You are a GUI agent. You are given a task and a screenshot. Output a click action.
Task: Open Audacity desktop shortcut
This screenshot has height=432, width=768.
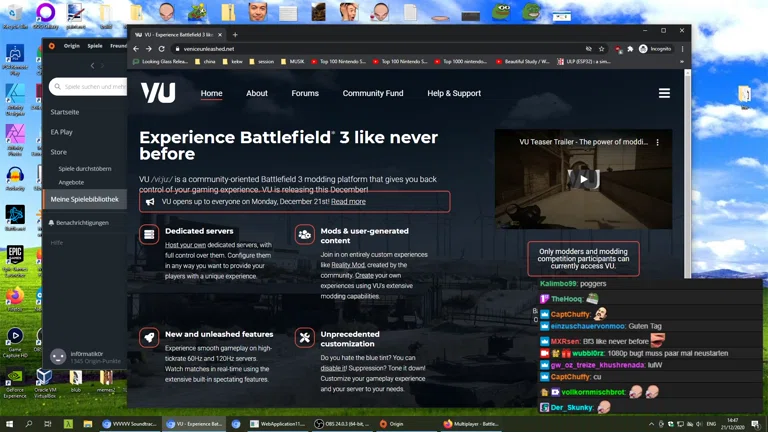(15, 177)
